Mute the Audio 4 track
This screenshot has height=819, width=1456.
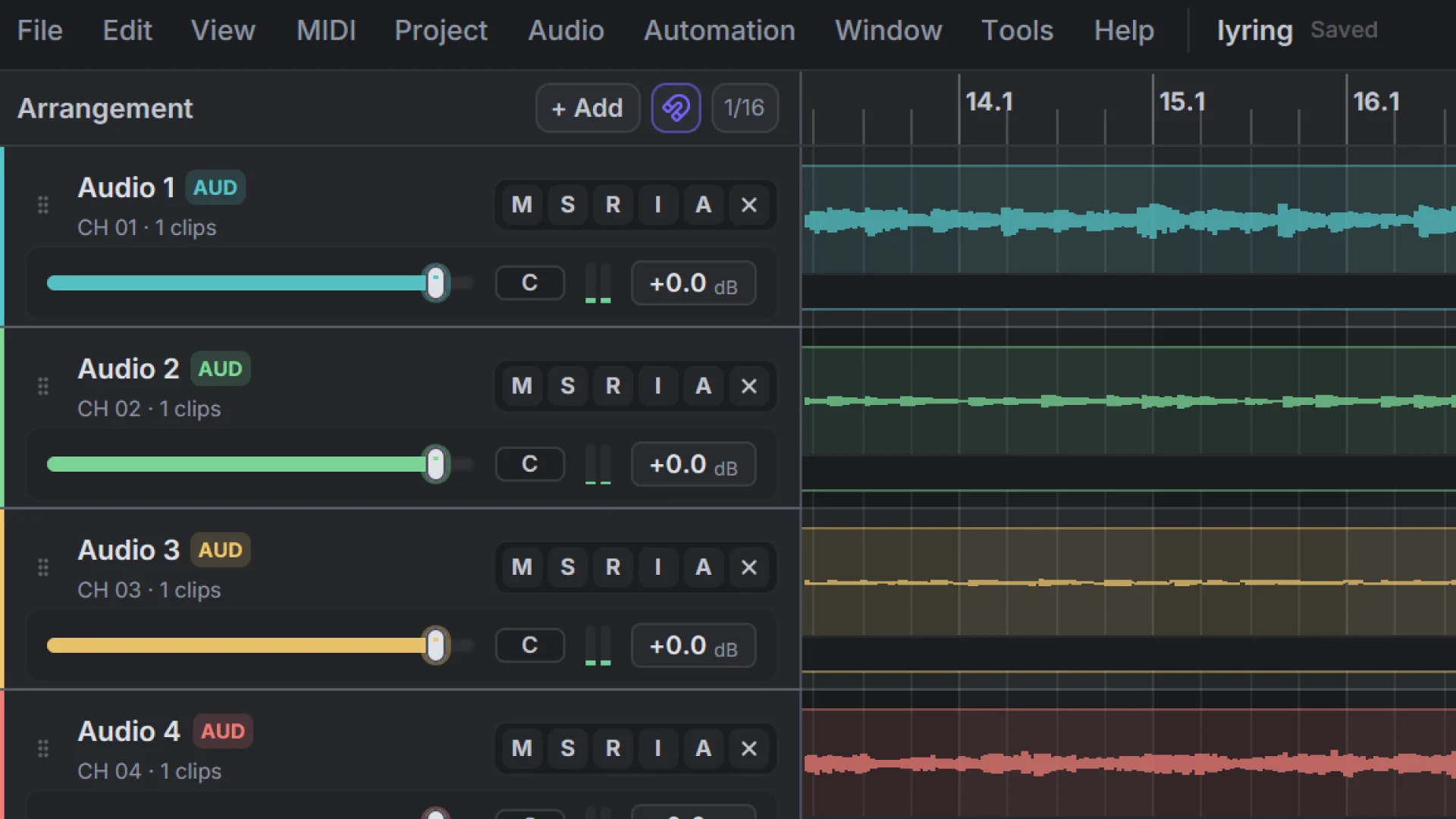(522, 748)
